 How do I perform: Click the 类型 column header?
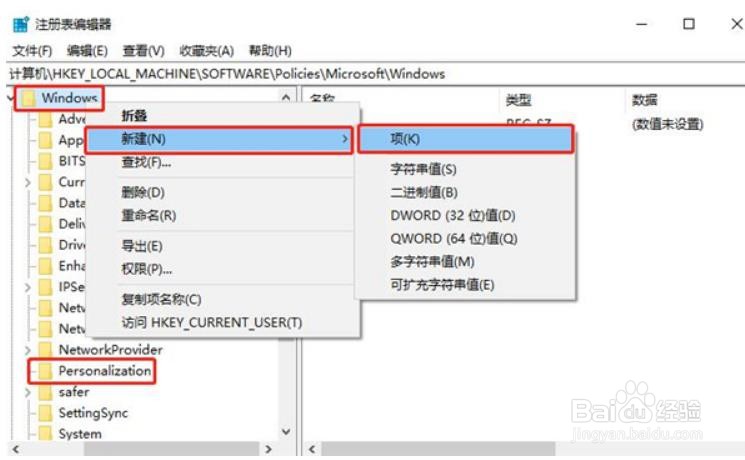coord(518,100)
